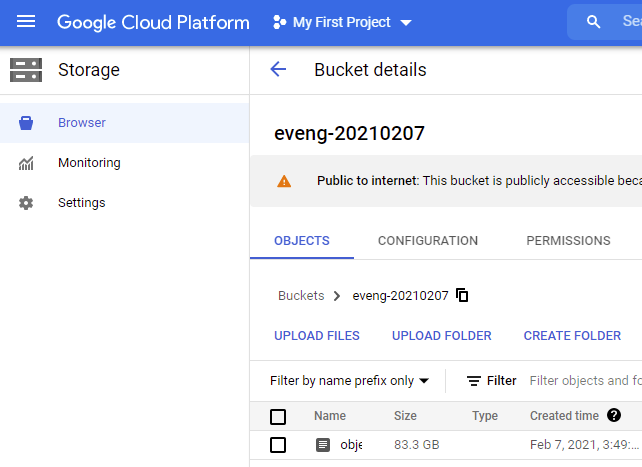The height and width of the screenshot is (467, 642).
Task: Go back using the arrow beside Bucket details
Action: pos(278,69)
